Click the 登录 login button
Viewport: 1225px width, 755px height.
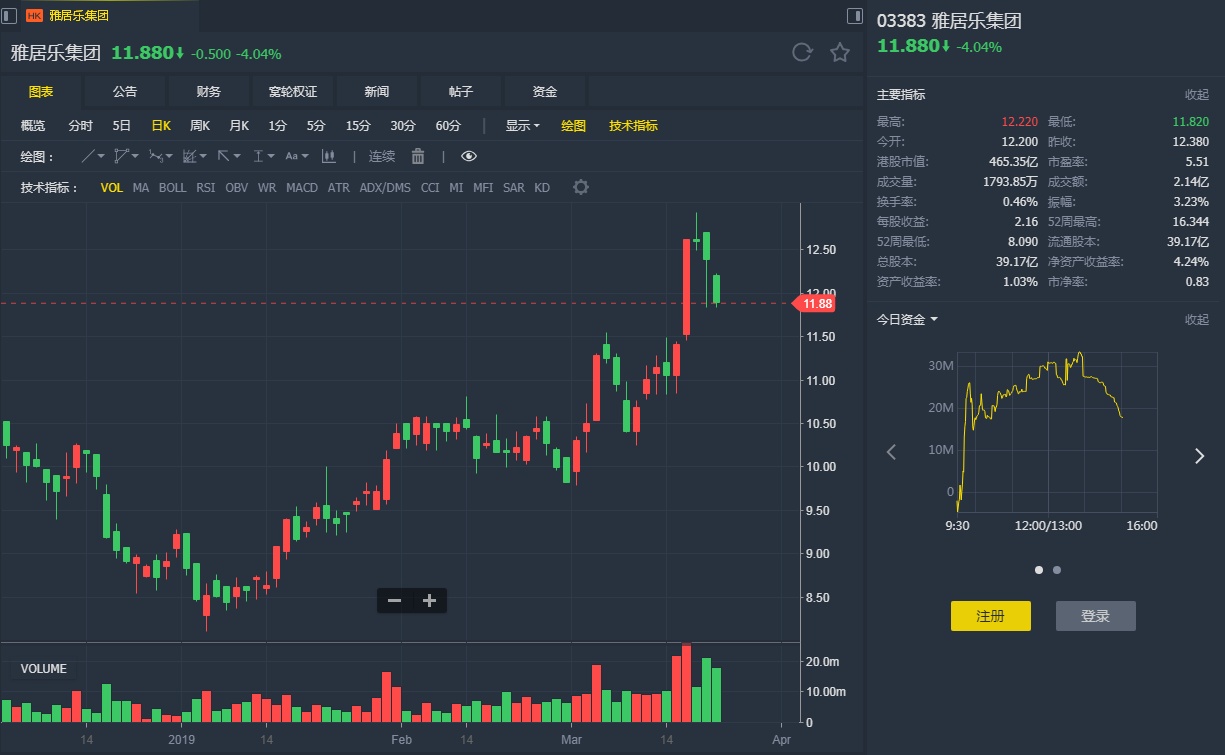(1095, 616)
